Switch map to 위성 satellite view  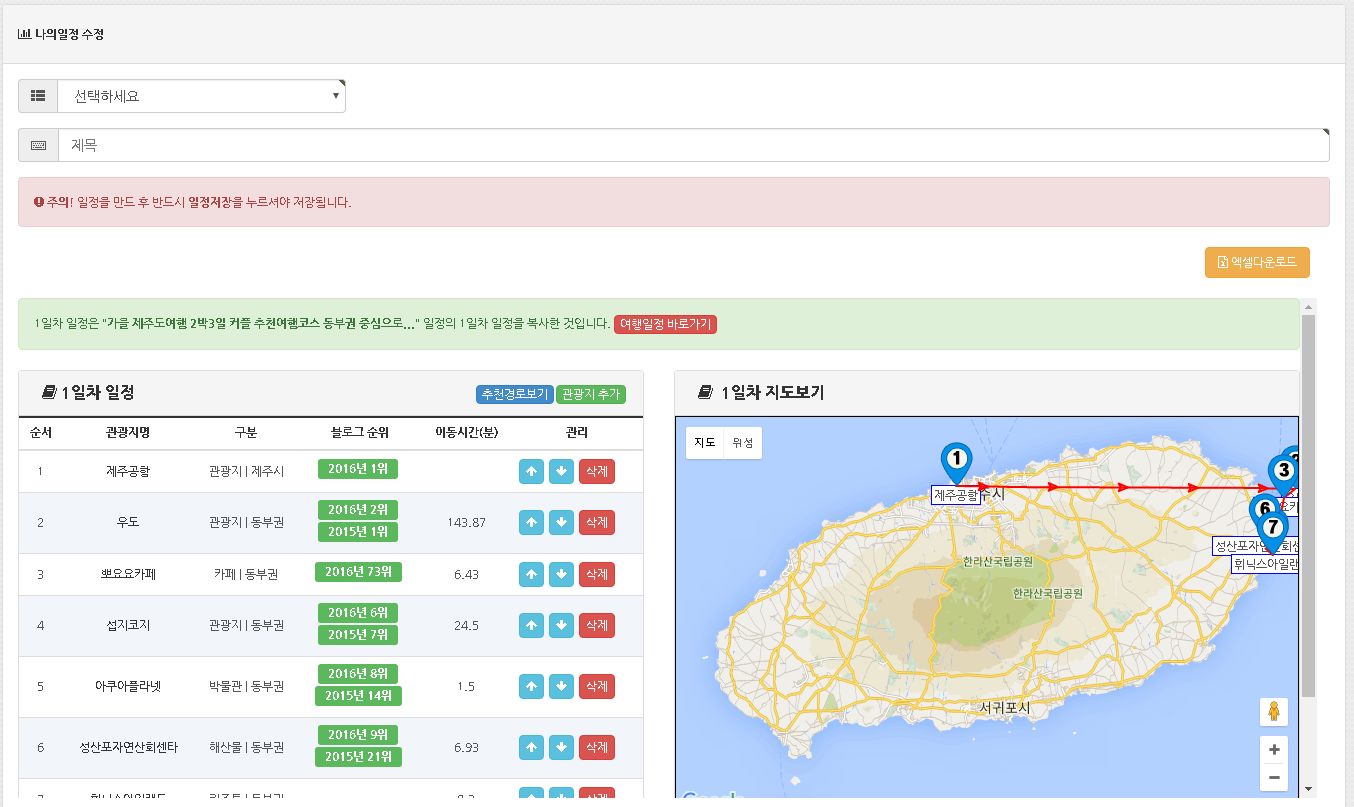743,442
